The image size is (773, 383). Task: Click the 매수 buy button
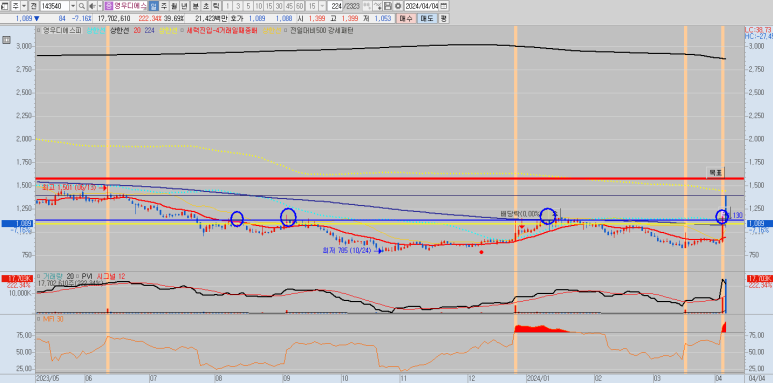point(406,18)
